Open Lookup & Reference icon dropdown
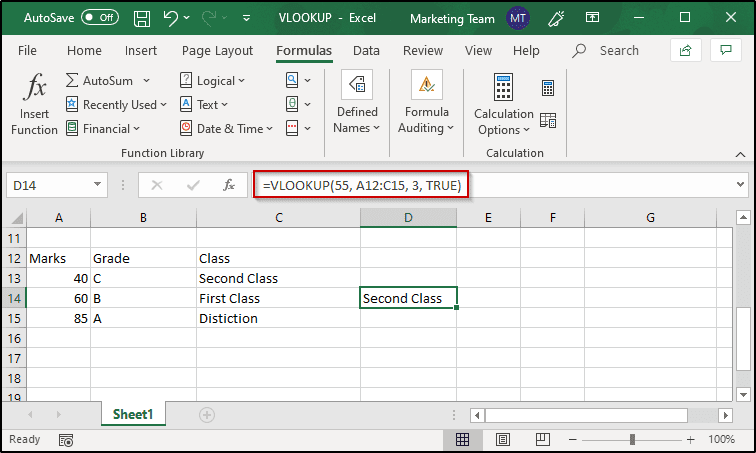Image resolution: width=756 pixels, height=453 pixels. click(298, 80)
